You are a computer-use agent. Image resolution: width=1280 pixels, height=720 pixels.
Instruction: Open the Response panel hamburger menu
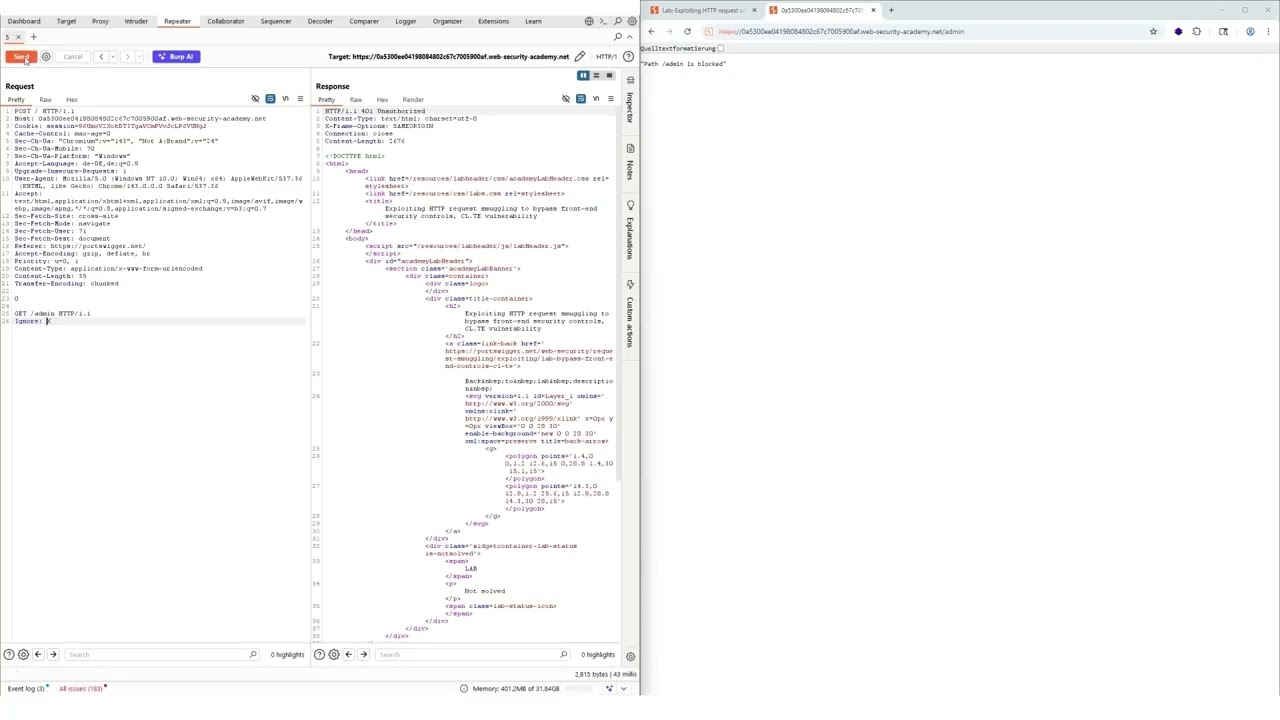(x=610, y=99)
